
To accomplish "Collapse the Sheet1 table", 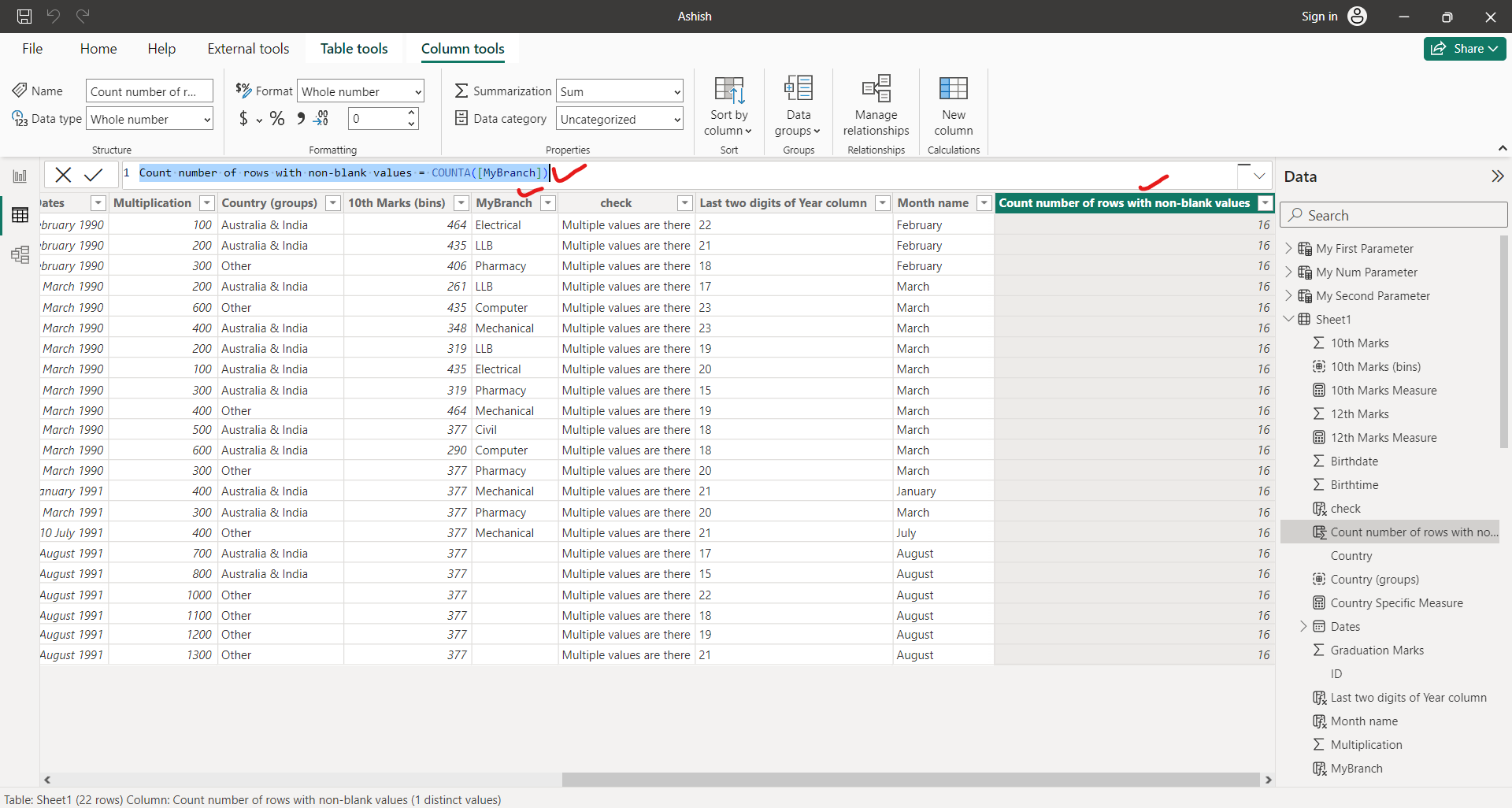I will click(1288, 319).
